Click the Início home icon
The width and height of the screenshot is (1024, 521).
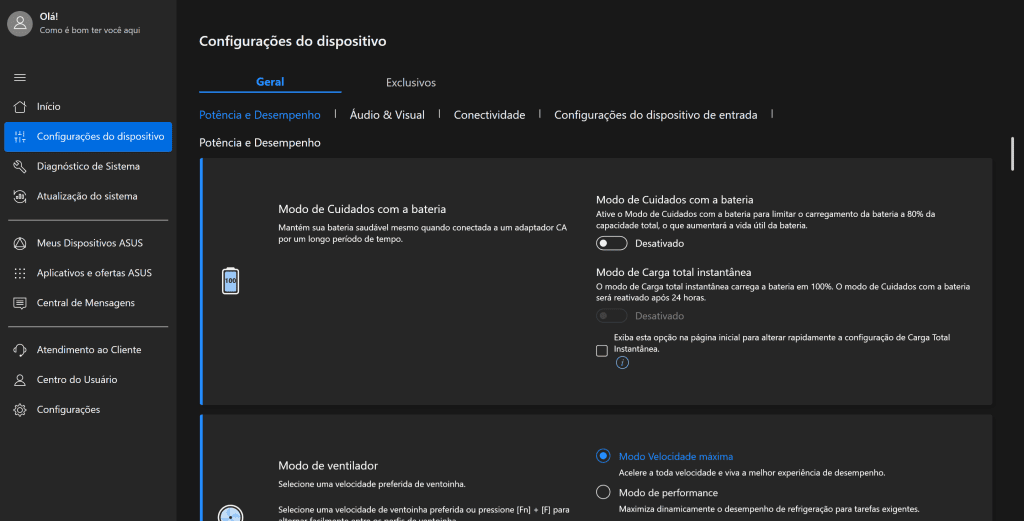click(x=20, y=106)
